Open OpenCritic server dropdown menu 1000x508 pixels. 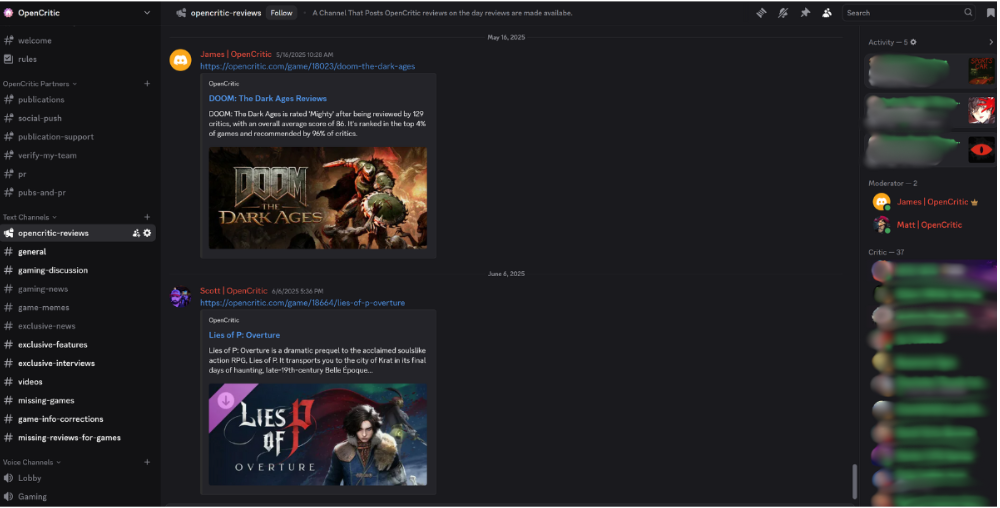click(x=147, y=13)
